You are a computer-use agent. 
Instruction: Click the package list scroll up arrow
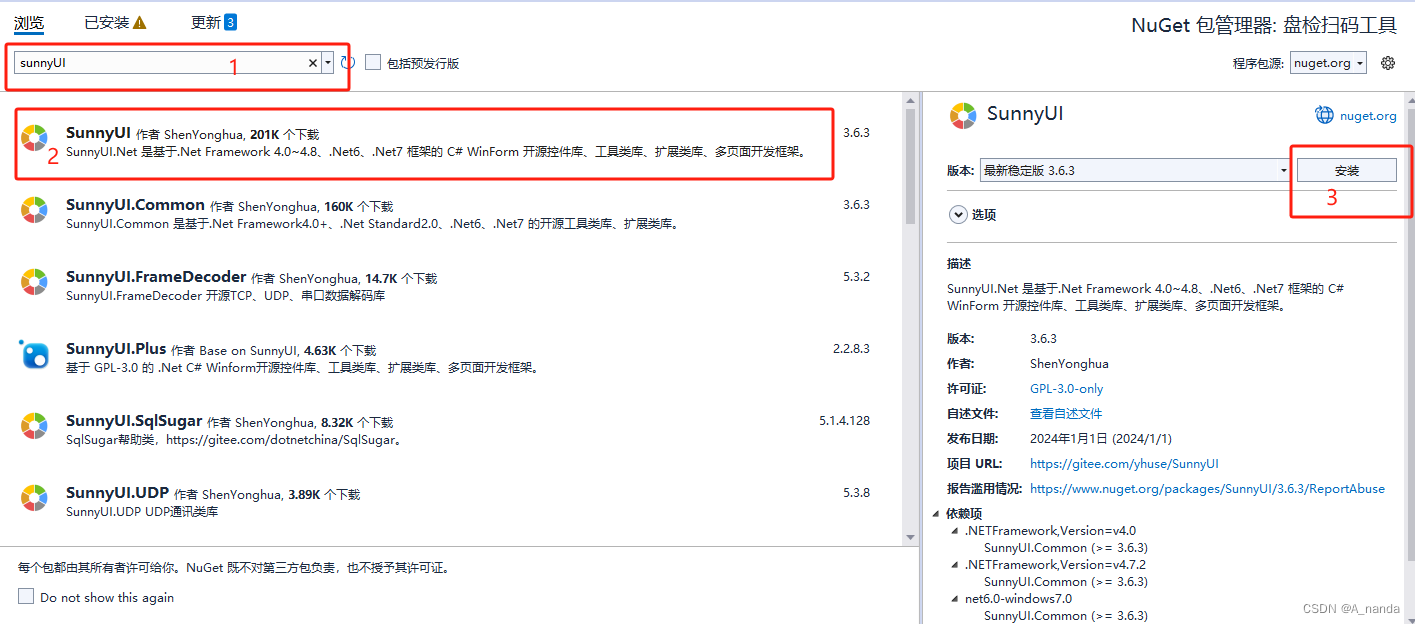tap(910, 100)
